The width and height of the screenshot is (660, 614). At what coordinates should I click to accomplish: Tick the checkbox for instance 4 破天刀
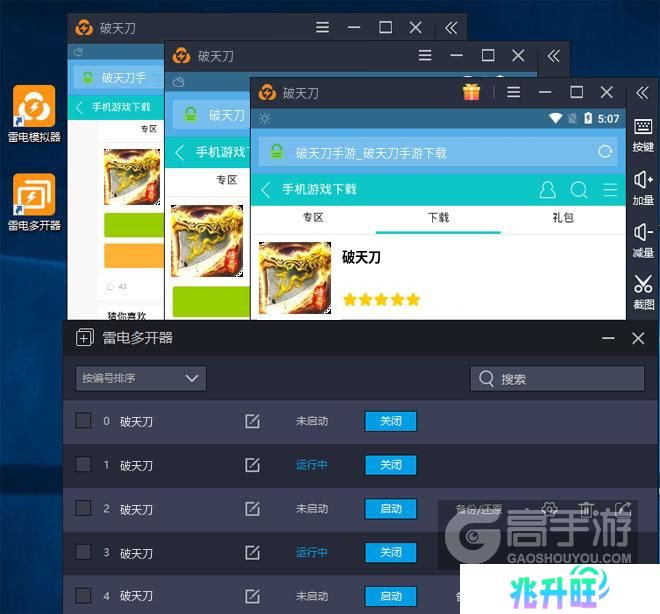83,595
